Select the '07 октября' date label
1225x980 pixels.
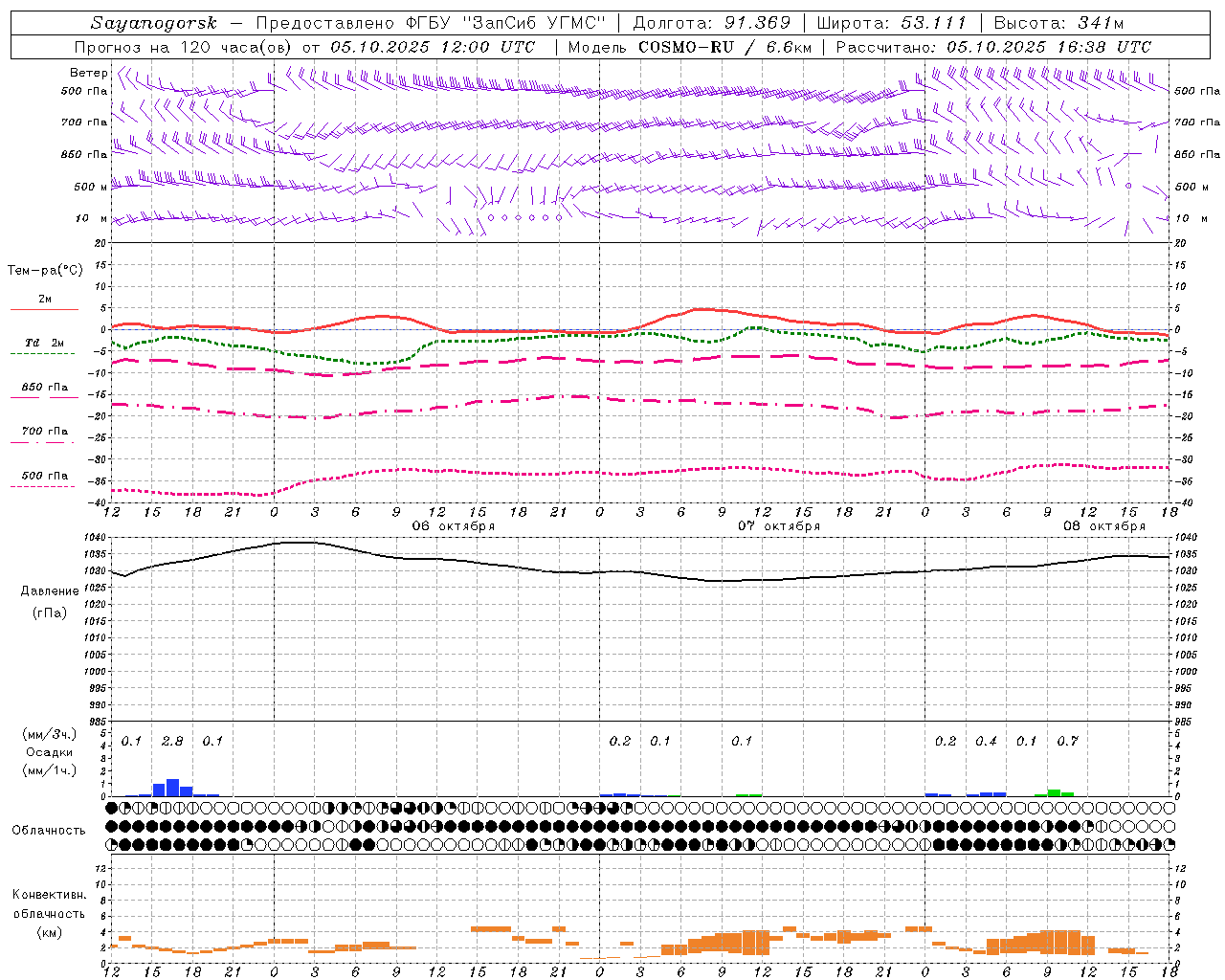(x=779, y=526)
